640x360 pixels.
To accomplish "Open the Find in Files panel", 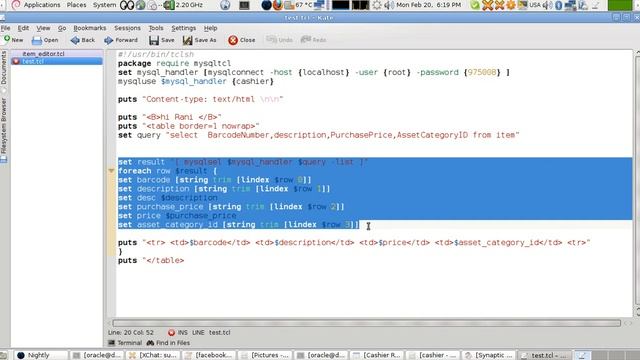I will (168, 343).
